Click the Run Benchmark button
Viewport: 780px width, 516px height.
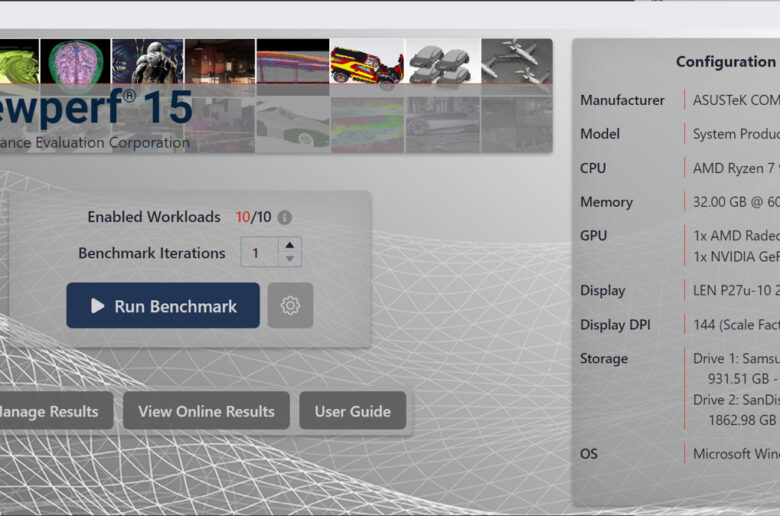coord(163,306)
